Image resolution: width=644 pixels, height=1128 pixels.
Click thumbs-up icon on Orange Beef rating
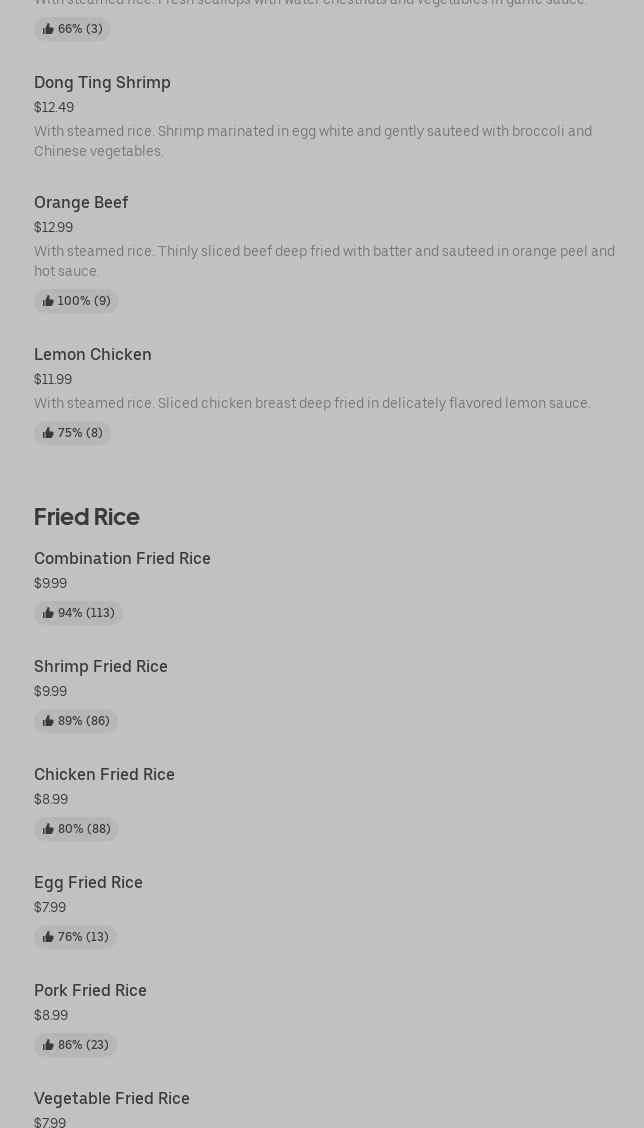[48, 301]
